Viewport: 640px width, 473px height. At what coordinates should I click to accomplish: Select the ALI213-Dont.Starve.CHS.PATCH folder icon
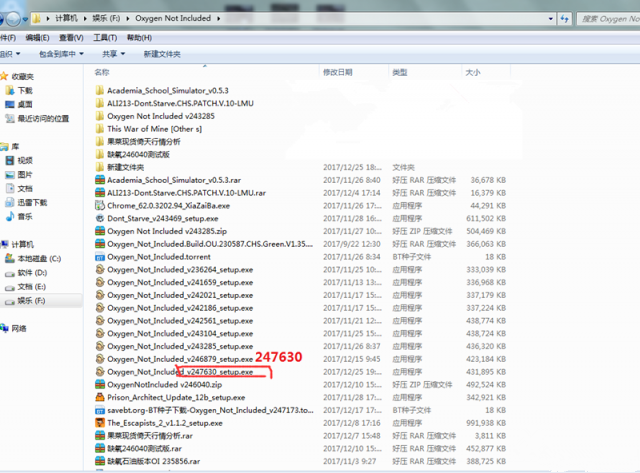[100, 103]
